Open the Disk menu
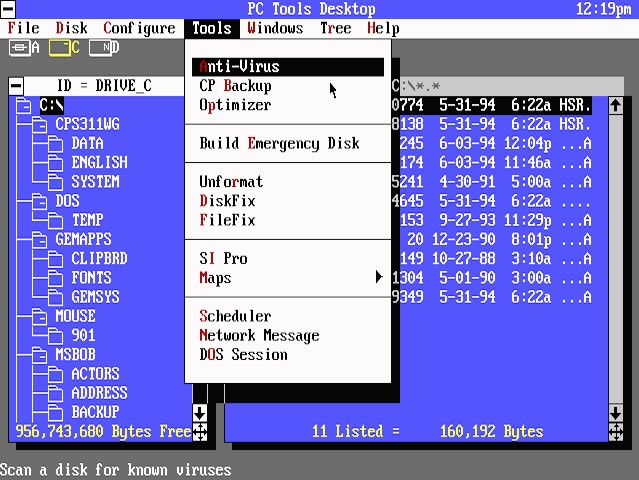This screenshot has height=480, width=639. point(71,28)
